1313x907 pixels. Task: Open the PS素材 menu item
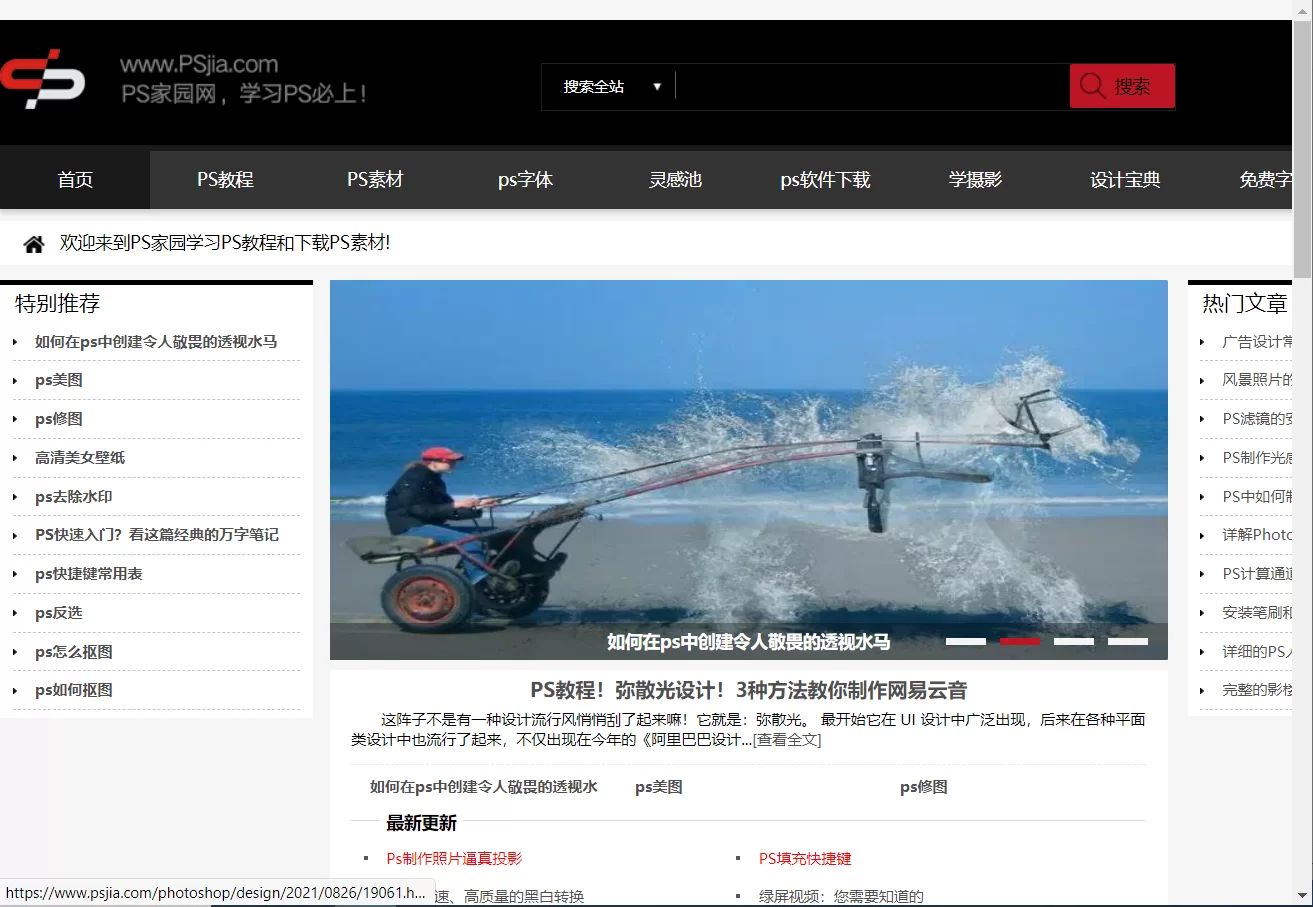pyautogui.click(x=375, y=179)
